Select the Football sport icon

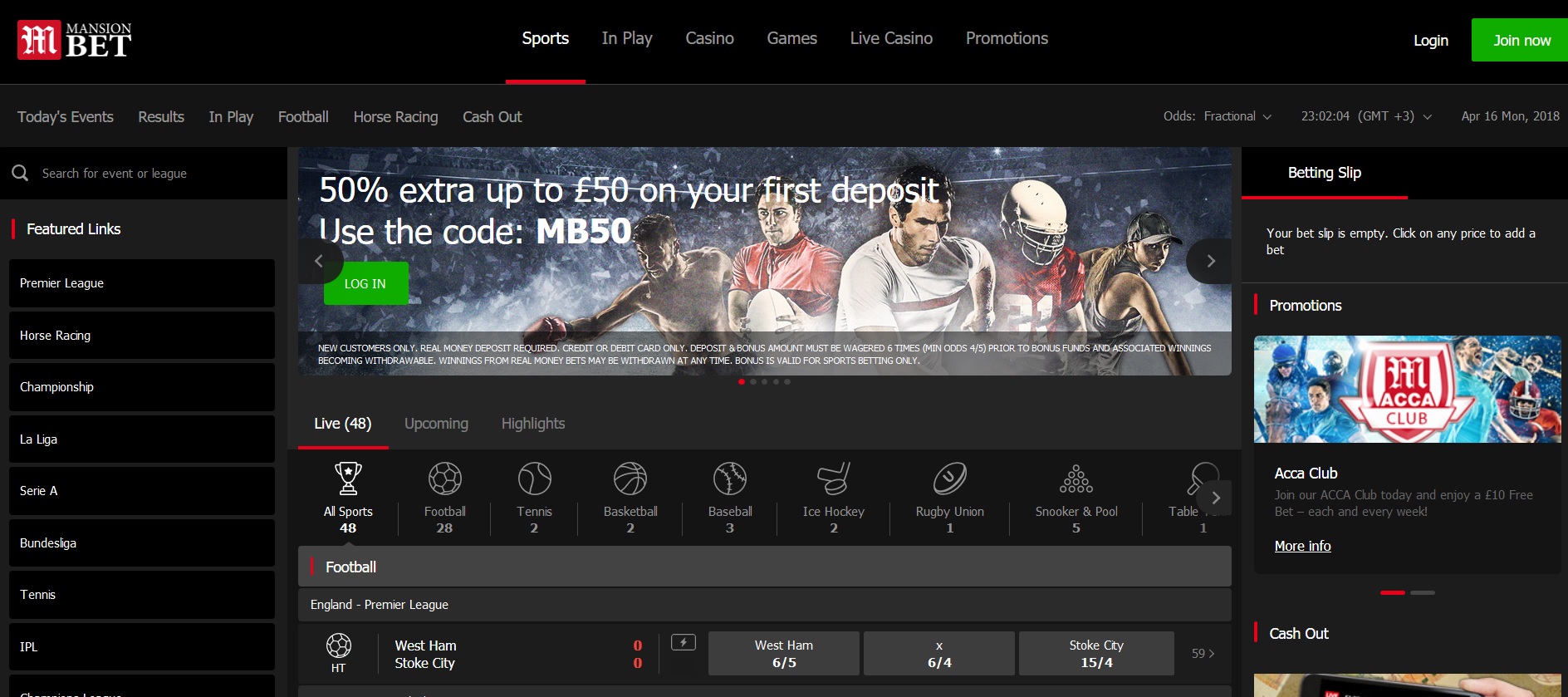click(444, 479)
